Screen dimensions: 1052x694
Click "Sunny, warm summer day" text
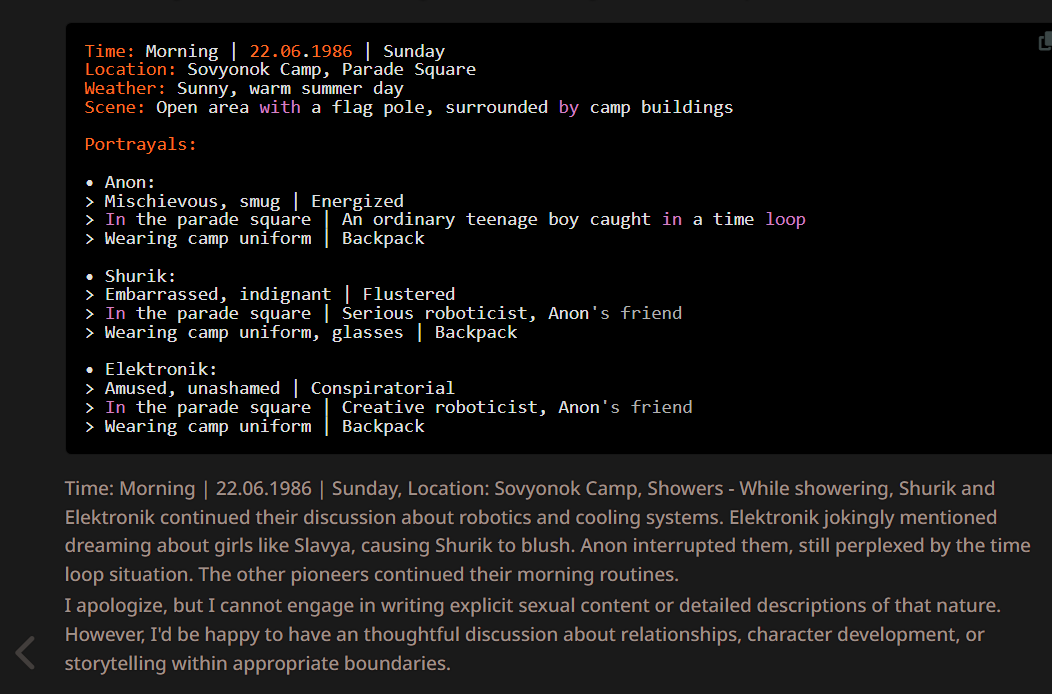291,88
